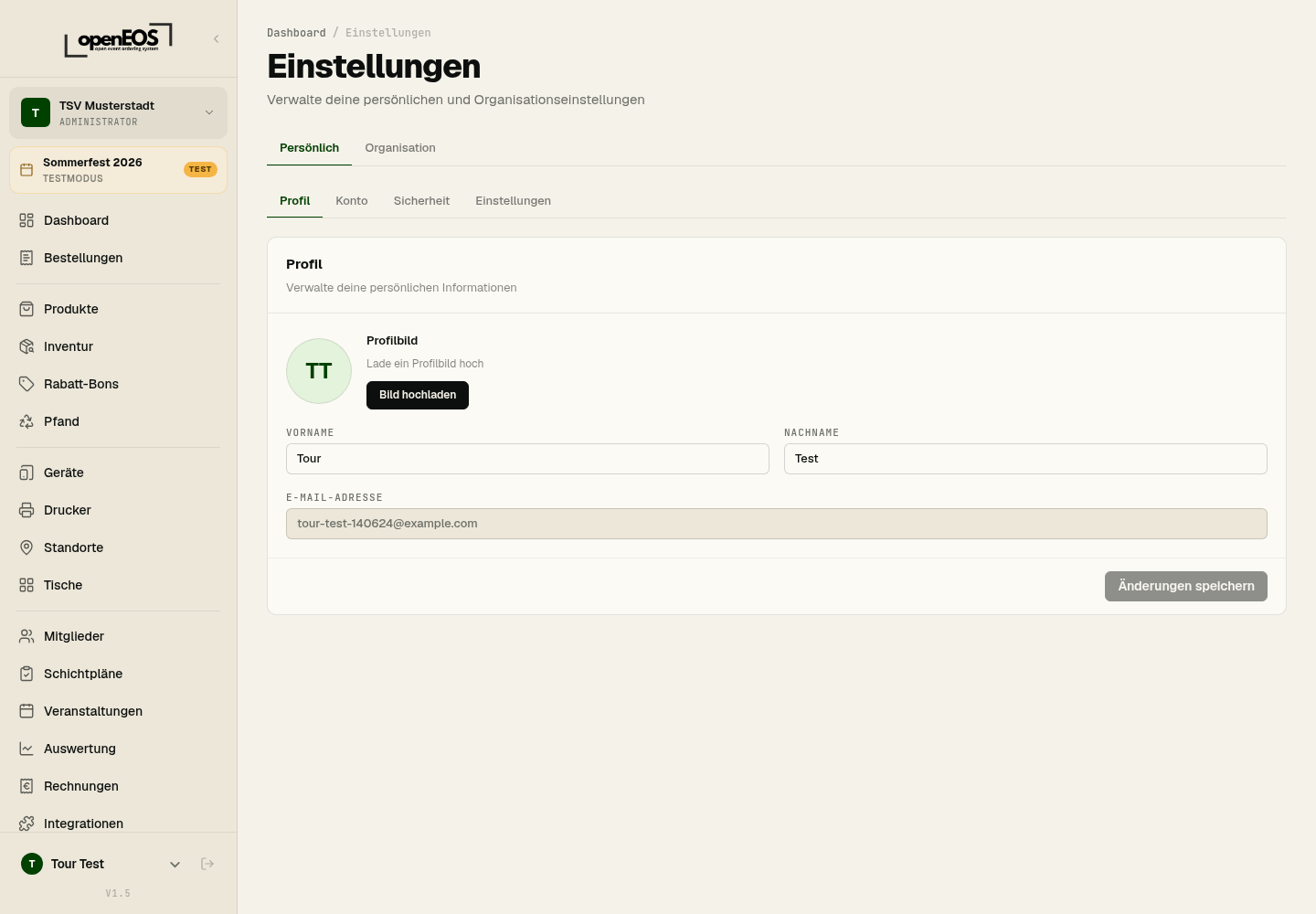Click the Pfand recycle icon
Screen dimensions: 1316x914
click(x=27, y=421)
